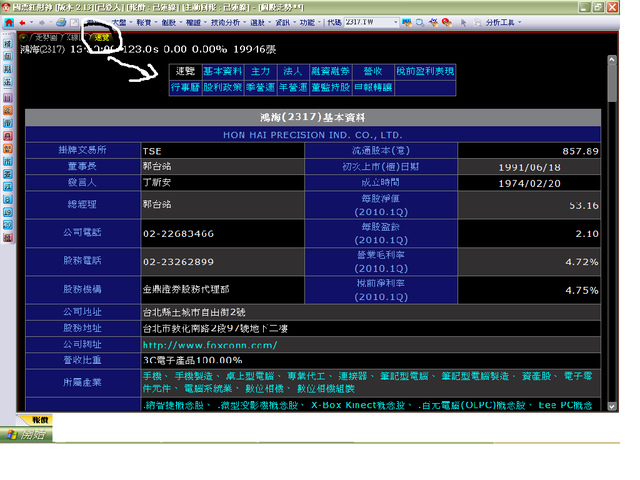Click the mouse pointer tool icon
Image resolution: width=640 pixels, height=480 pixels.
463,23
